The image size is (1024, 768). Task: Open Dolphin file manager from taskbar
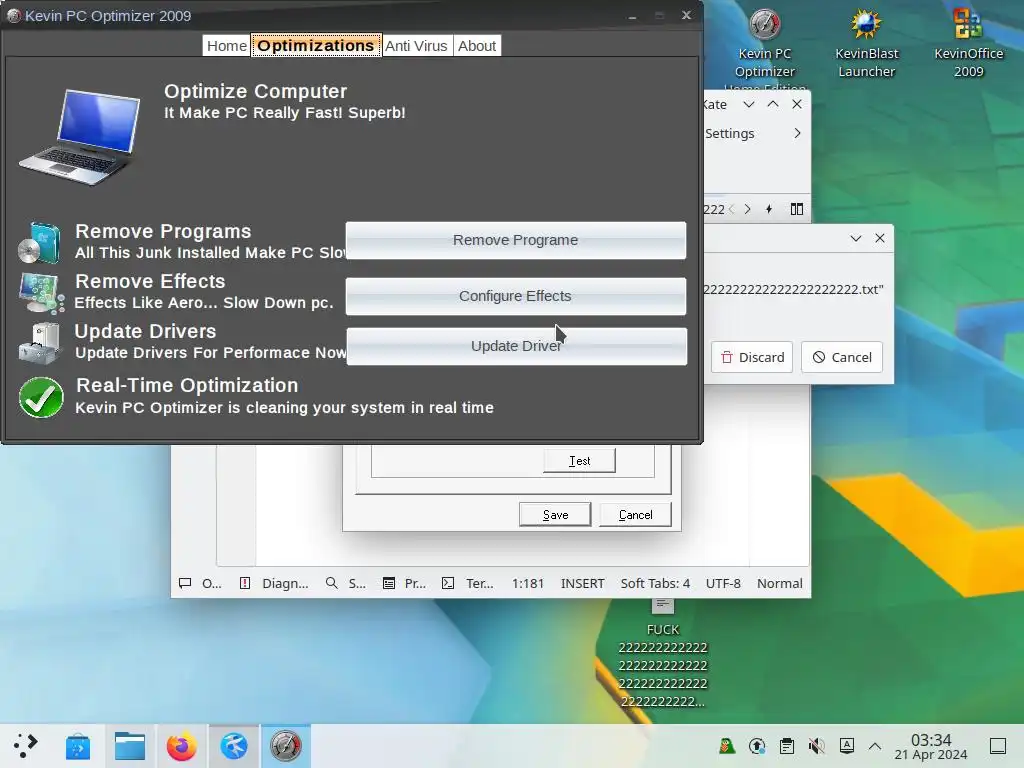pos(130,746)
